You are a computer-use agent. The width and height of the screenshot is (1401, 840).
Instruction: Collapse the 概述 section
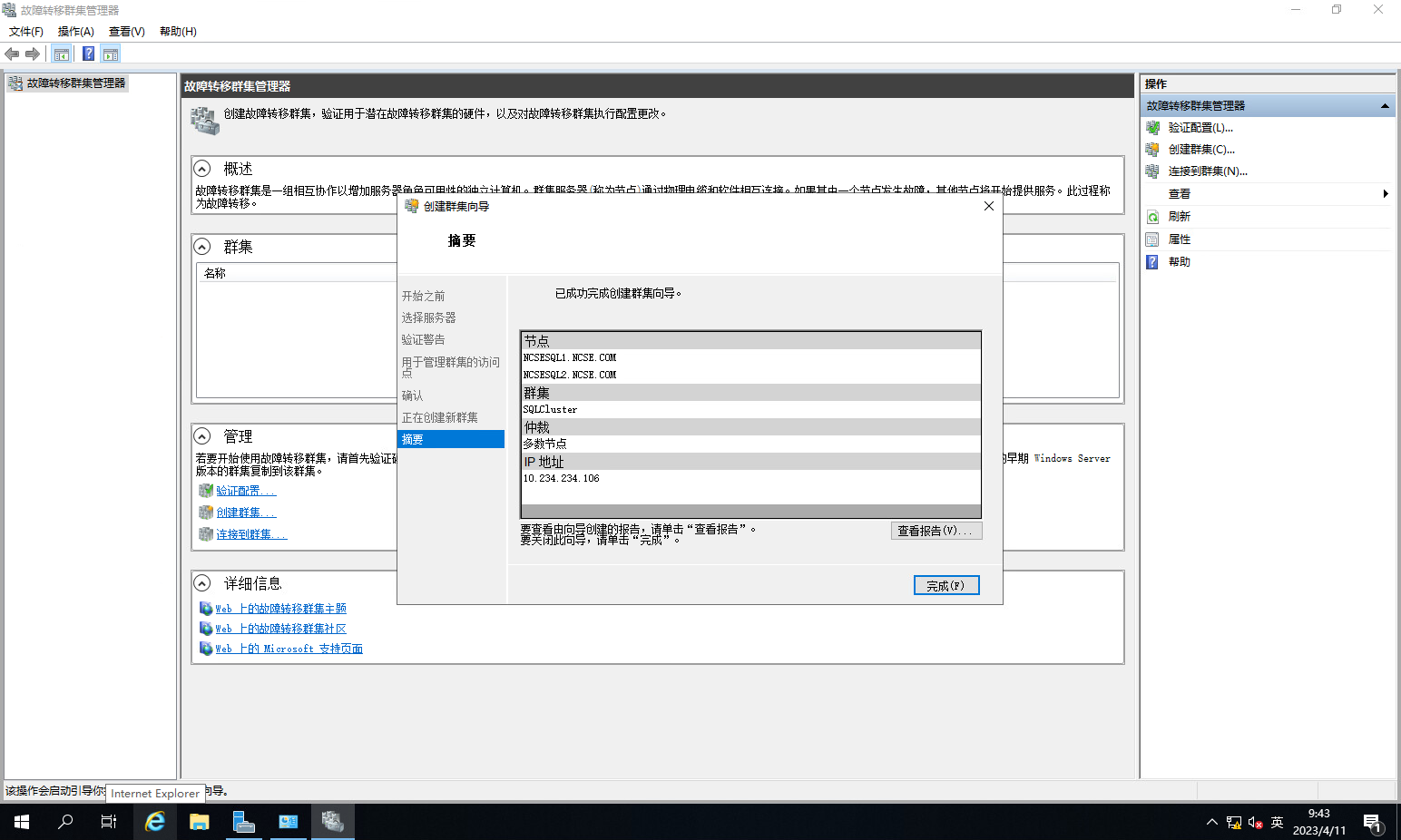click(x=202, y=169)
